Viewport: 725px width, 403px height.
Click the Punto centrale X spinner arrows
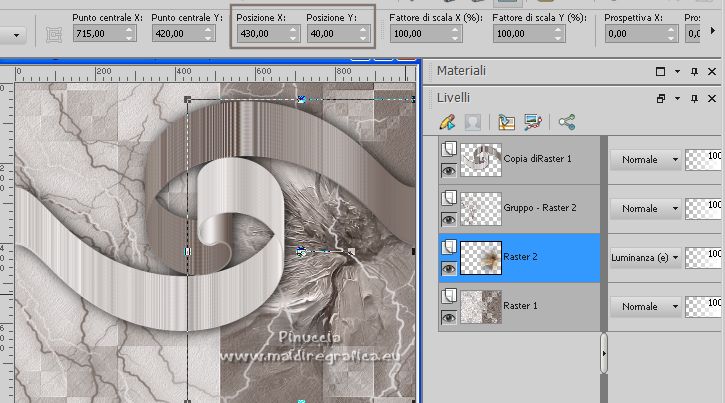pos(130,34)
